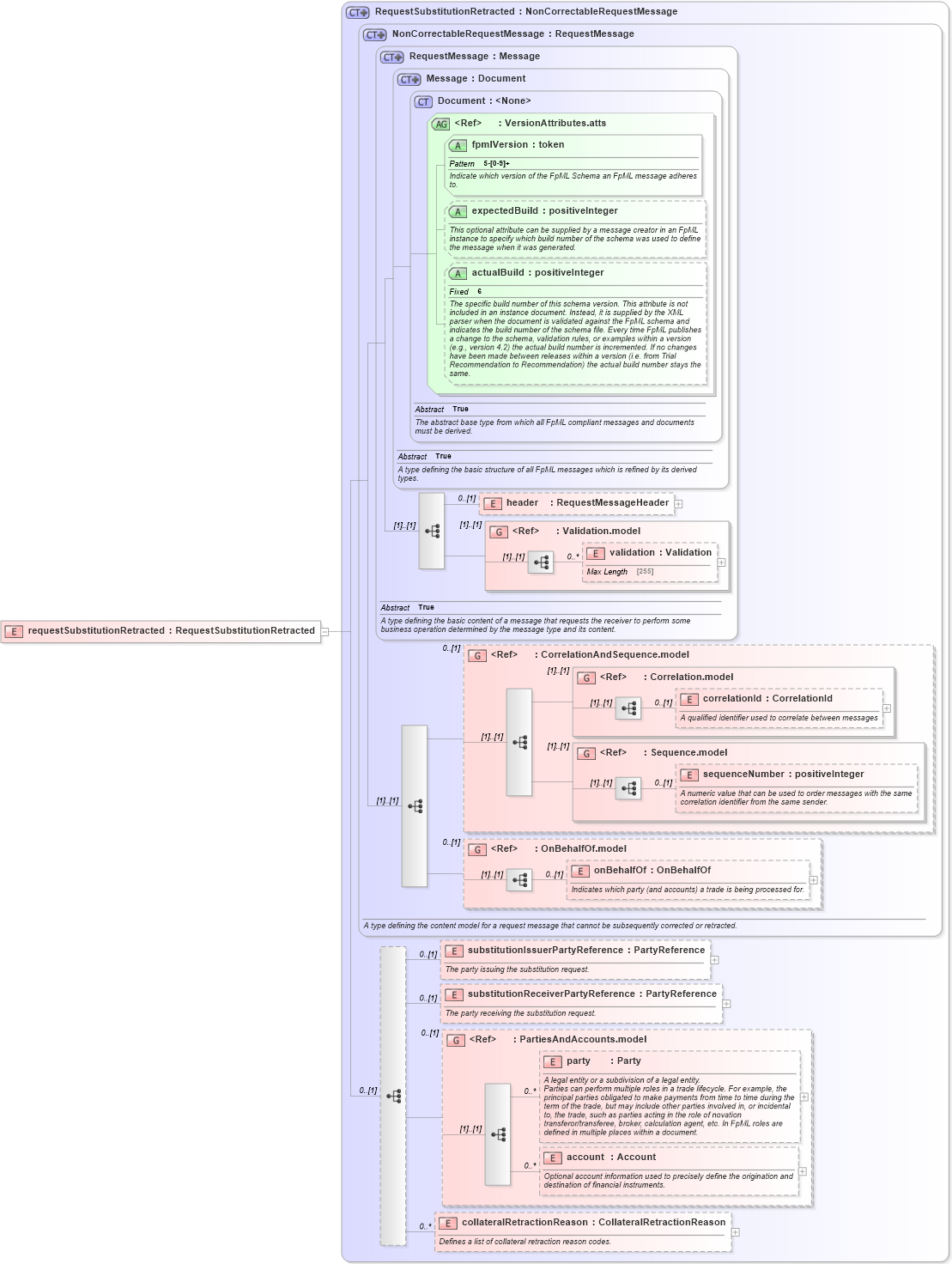952x1264 pixels.
Task: Expand the header : RequestMessageHeader element
Action: click(x=678, y=504)
